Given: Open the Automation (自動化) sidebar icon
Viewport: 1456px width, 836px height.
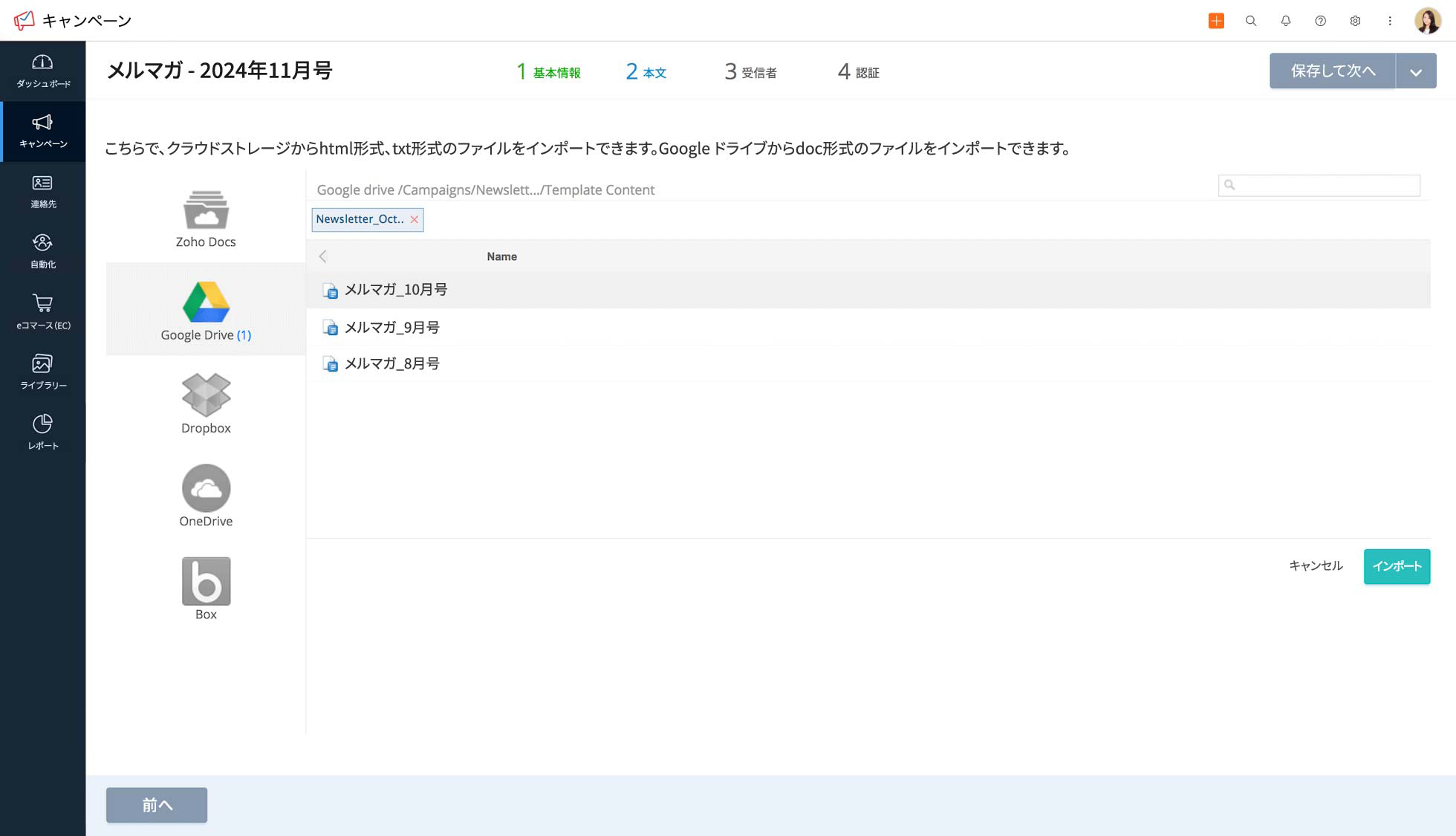Looking at the screenshot, I should [x=42, y=251].
